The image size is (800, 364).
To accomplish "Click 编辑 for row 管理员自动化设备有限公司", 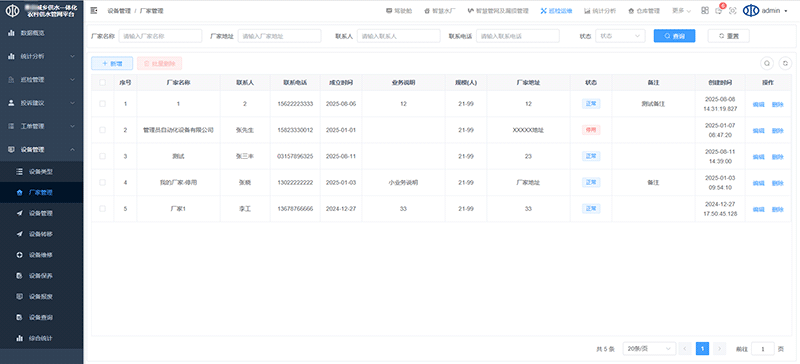I will coord(759,131).
